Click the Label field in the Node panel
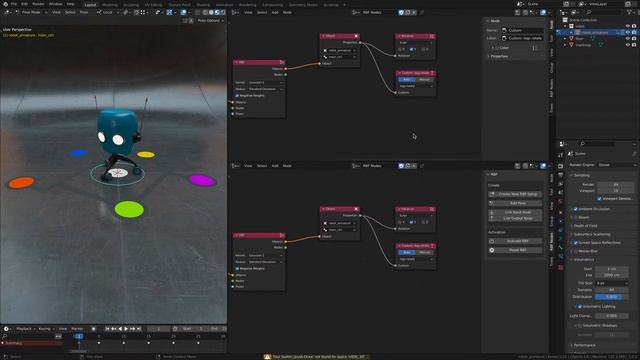 (x=522, y=38)
